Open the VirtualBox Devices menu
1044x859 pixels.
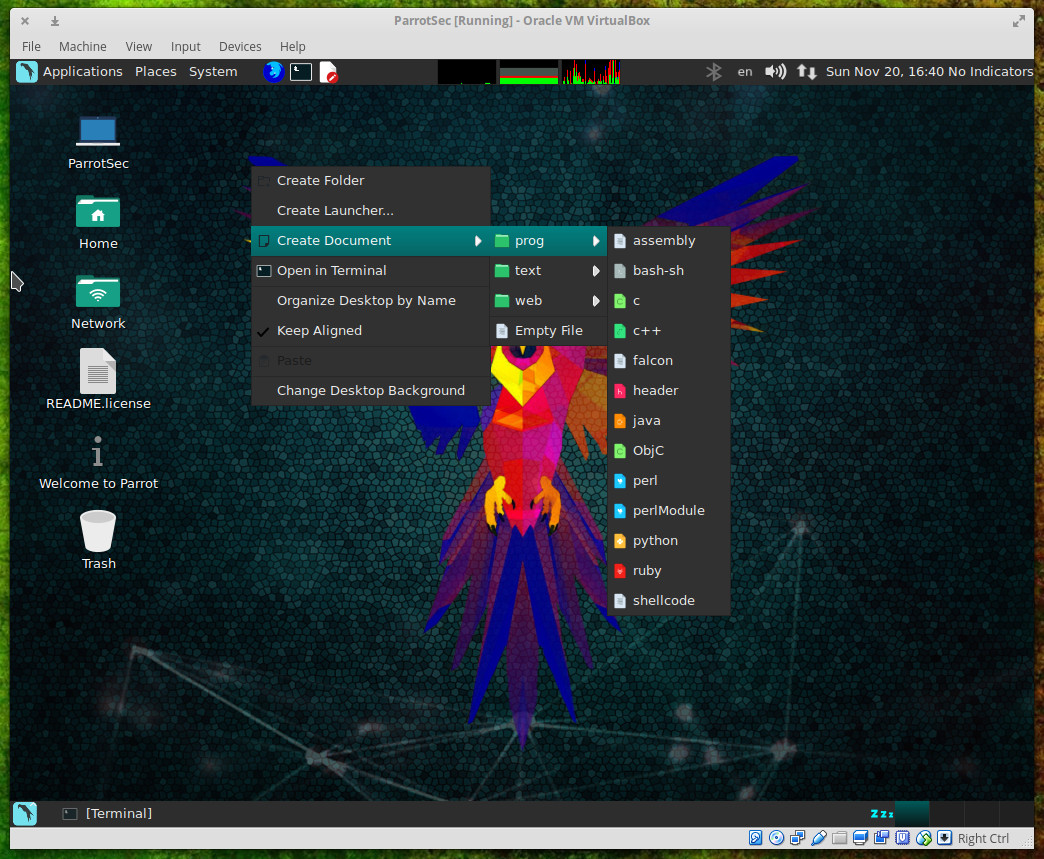(x=240, y=47)
